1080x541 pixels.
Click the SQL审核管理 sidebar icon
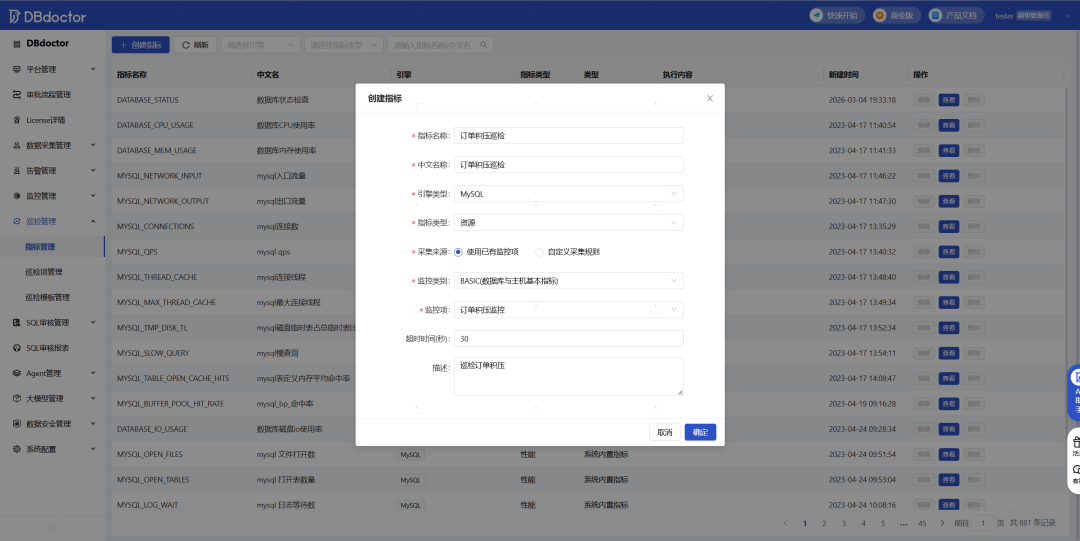click(x=17, y=323)
